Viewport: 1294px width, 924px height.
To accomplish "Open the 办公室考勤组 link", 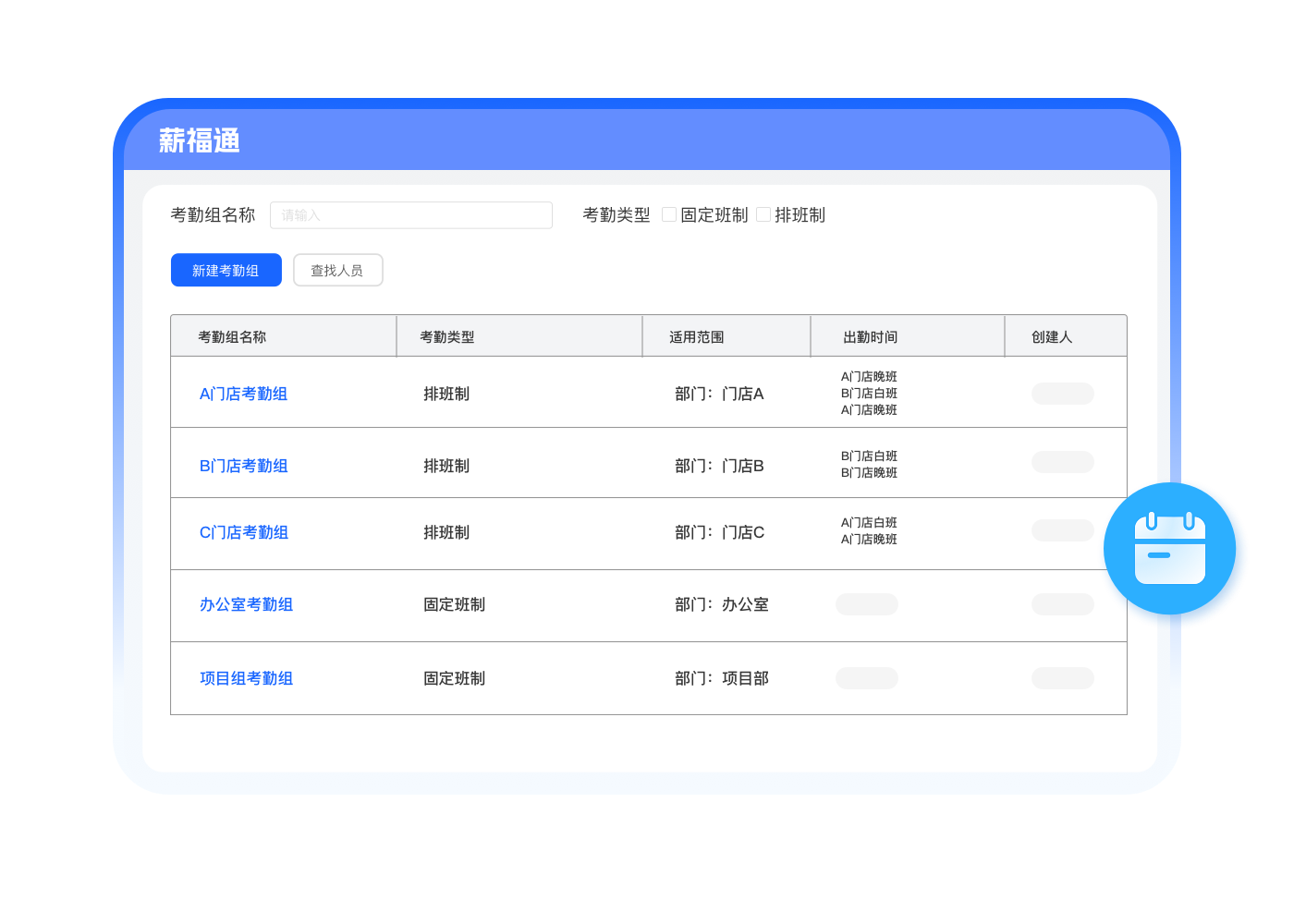I will click(x=246, y=604).
